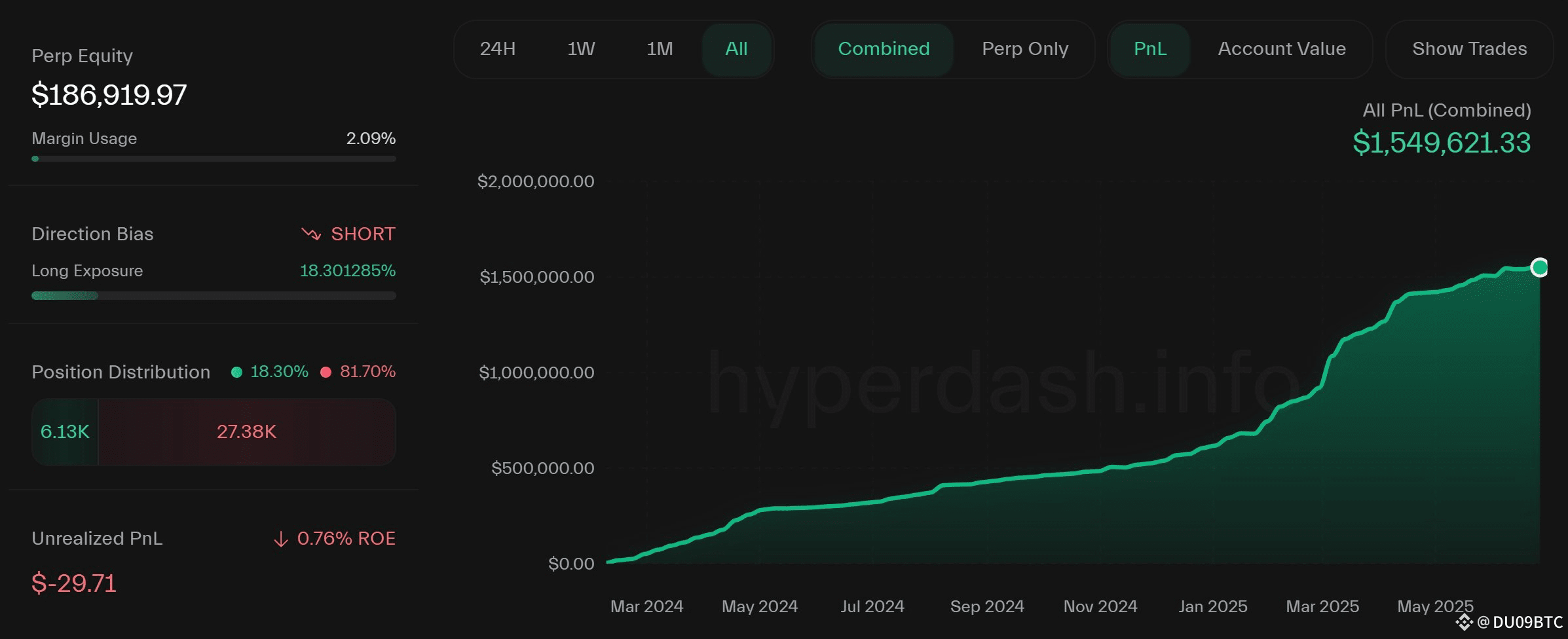Image resolution: width=1568 pixels, height=639 pixels.
Task: Click the Nov 2024 x-axis label
Action: 1100,606
